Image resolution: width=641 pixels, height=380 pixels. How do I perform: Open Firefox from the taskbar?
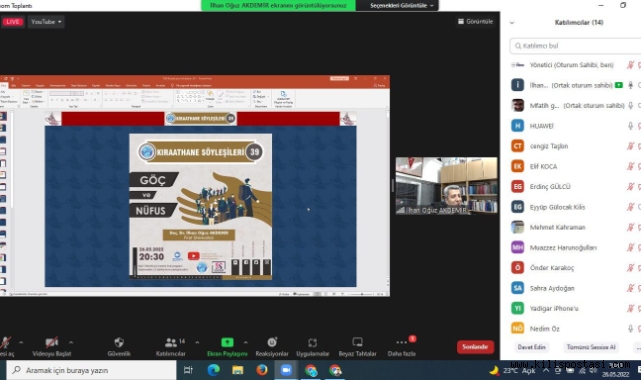point(262,370)
